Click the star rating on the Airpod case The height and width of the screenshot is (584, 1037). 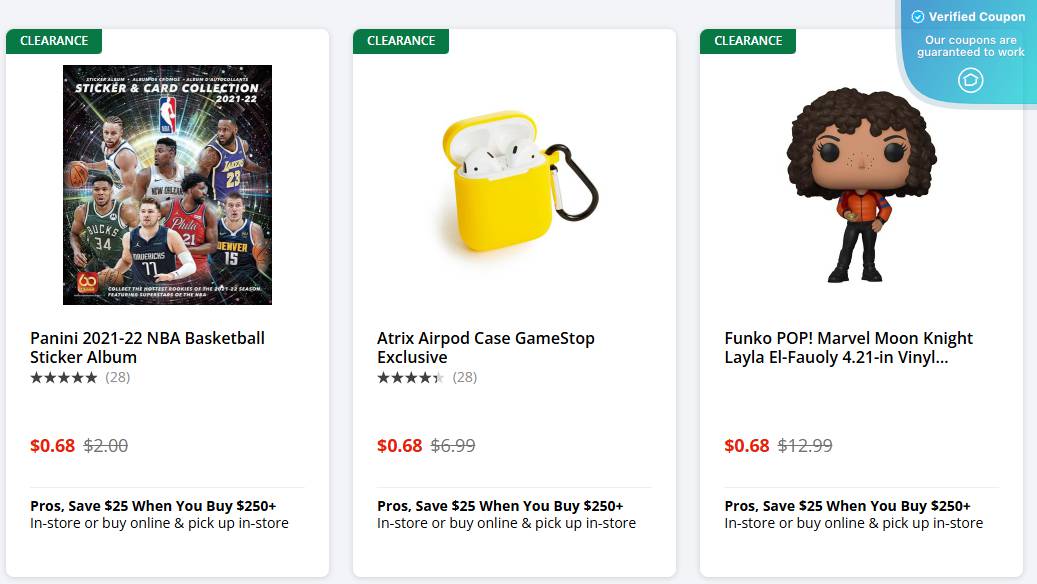pos(411,378)
